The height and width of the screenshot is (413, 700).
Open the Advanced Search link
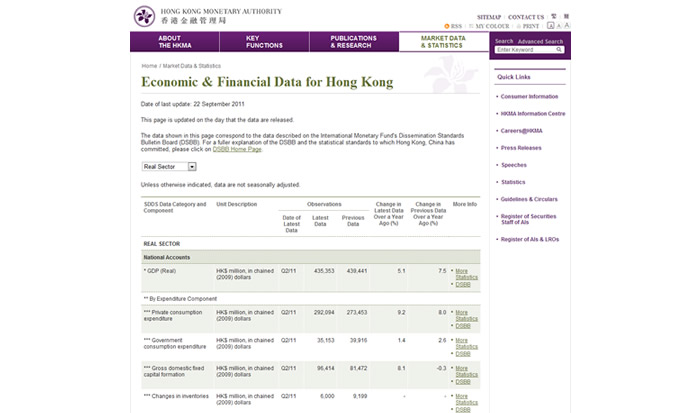[x=540, y=41]
